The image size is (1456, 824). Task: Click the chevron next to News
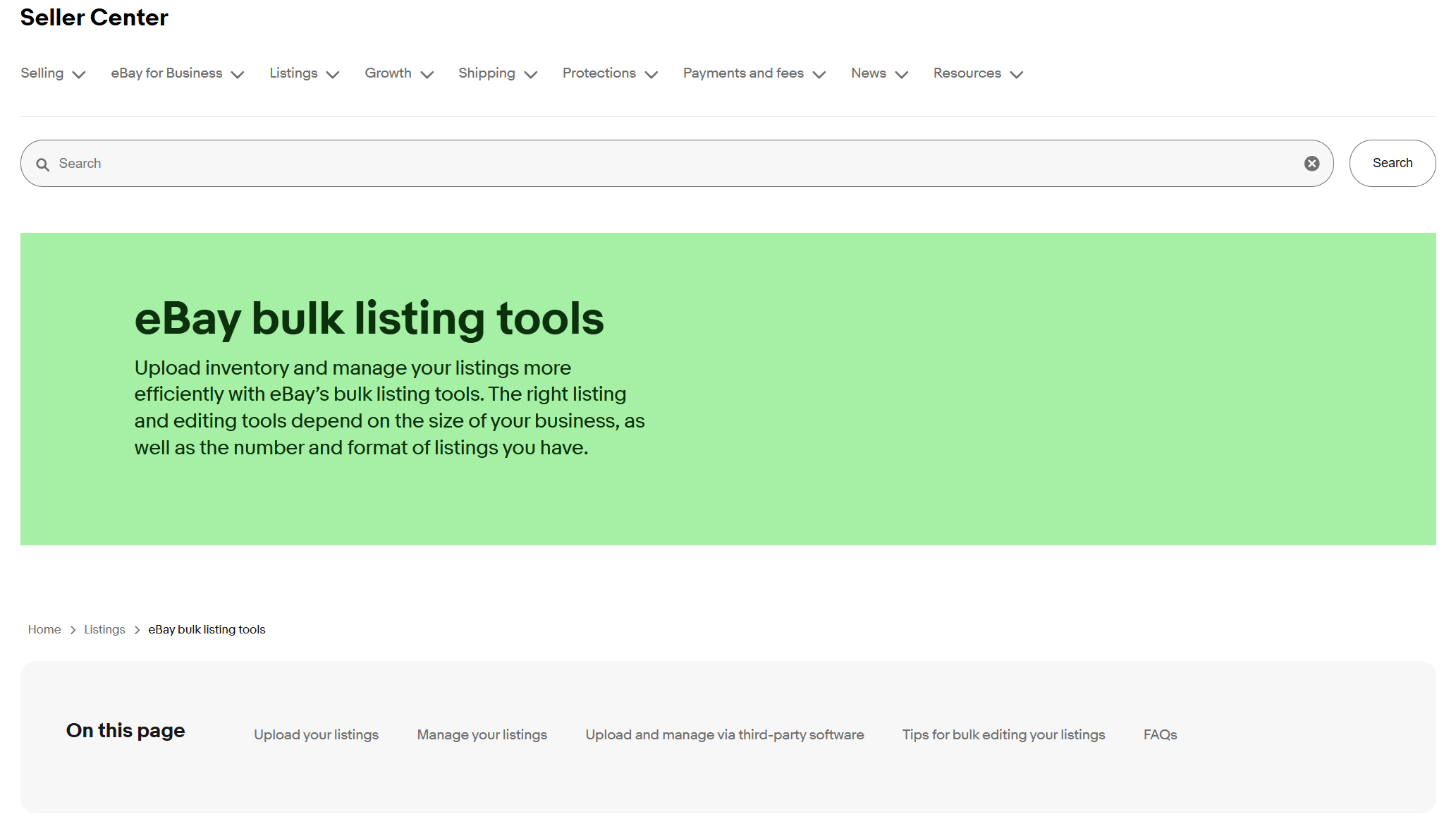[901, 75]
